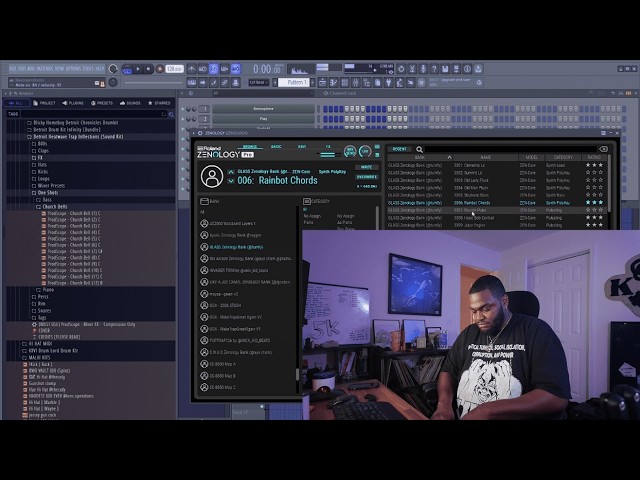This screenshot has width=640, height=480.
Task: Click the main pitch knob
Action: click(x=113, y=82)
